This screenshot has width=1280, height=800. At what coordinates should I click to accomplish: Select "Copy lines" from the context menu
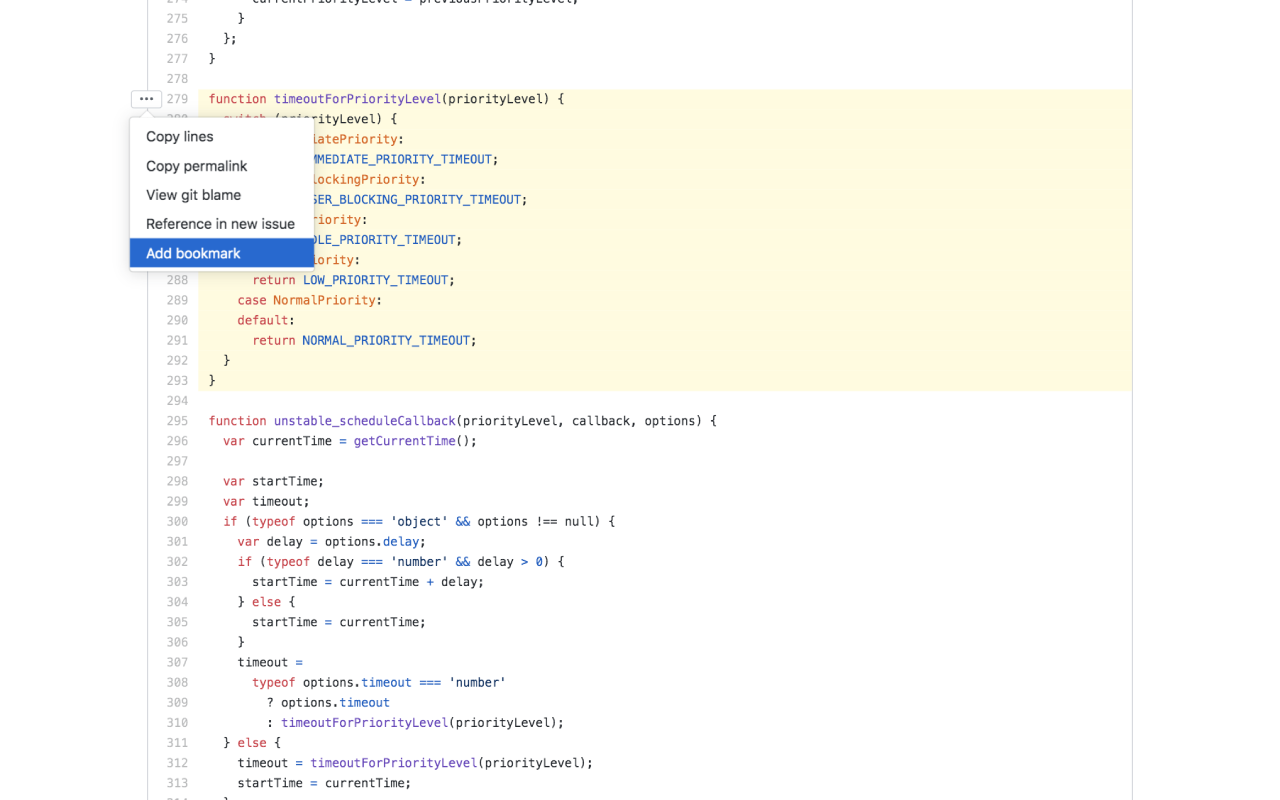(x=179, y=136)
